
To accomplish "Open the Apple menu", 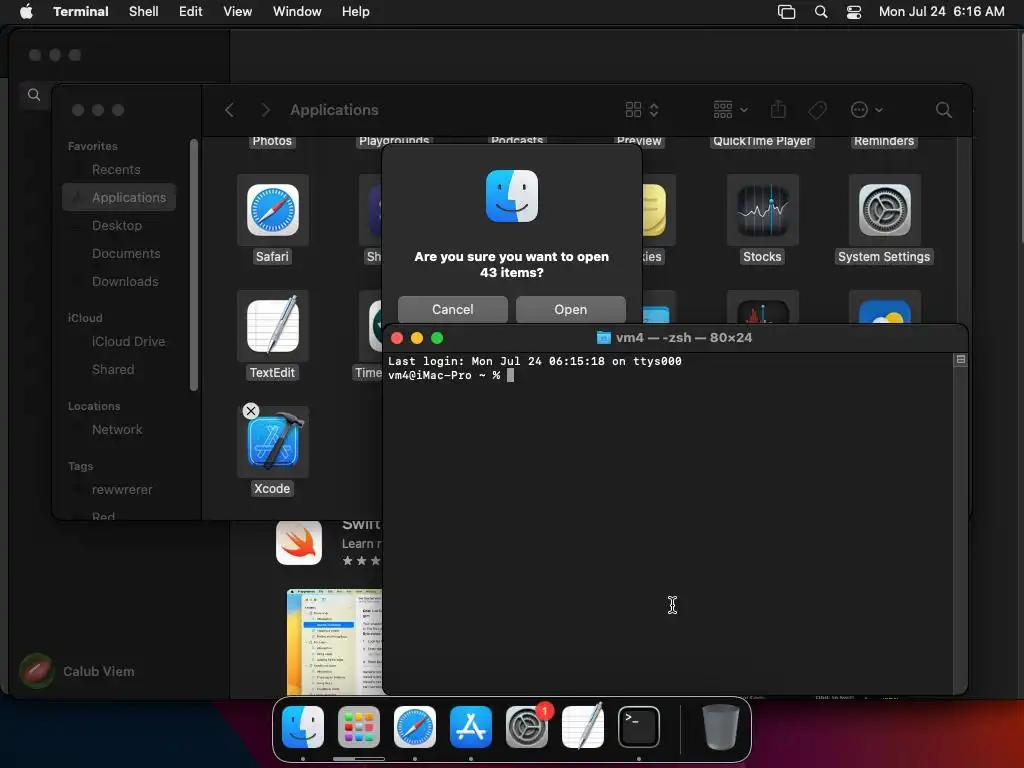I will pyautogui.click(x=26, y=12).
